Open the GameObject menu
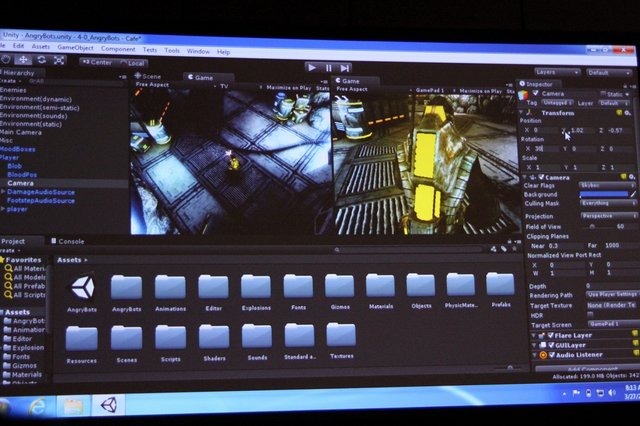The height and width of the screenshot is (426, 640). click(76, 47)
